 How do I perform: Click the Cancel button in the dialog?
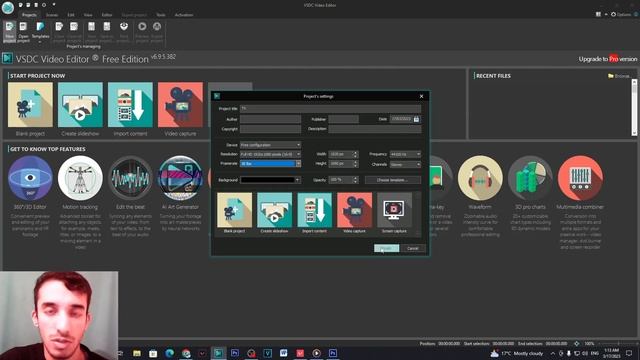pos(413,248)
